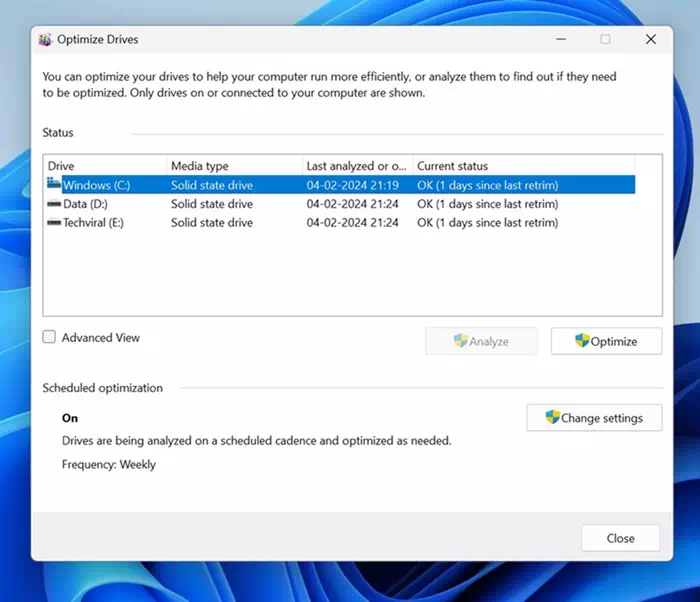Click Data (D:) Solid state drive cell
This screenshot has height=602, width=700.
tap(212, 204)
